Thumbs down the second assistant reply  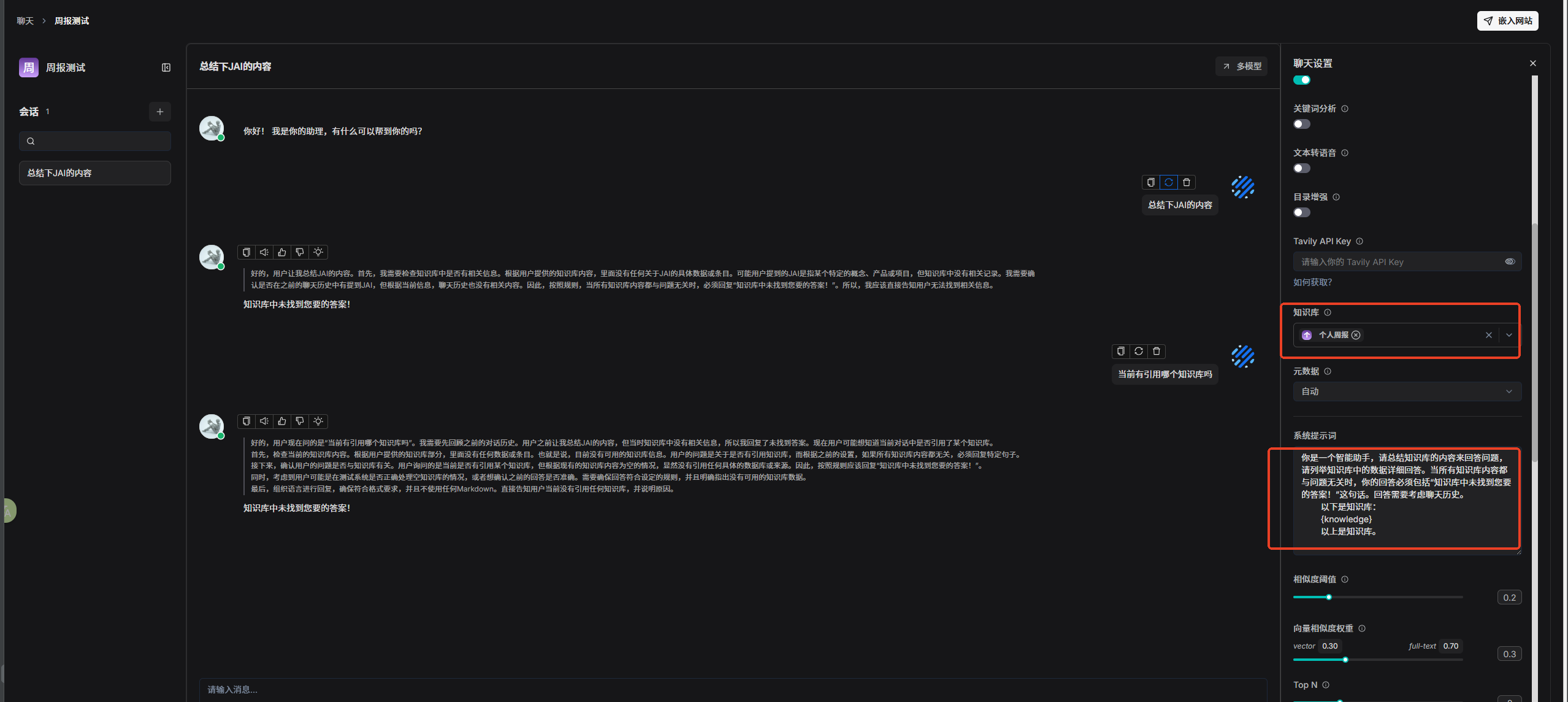coord(299,422)
